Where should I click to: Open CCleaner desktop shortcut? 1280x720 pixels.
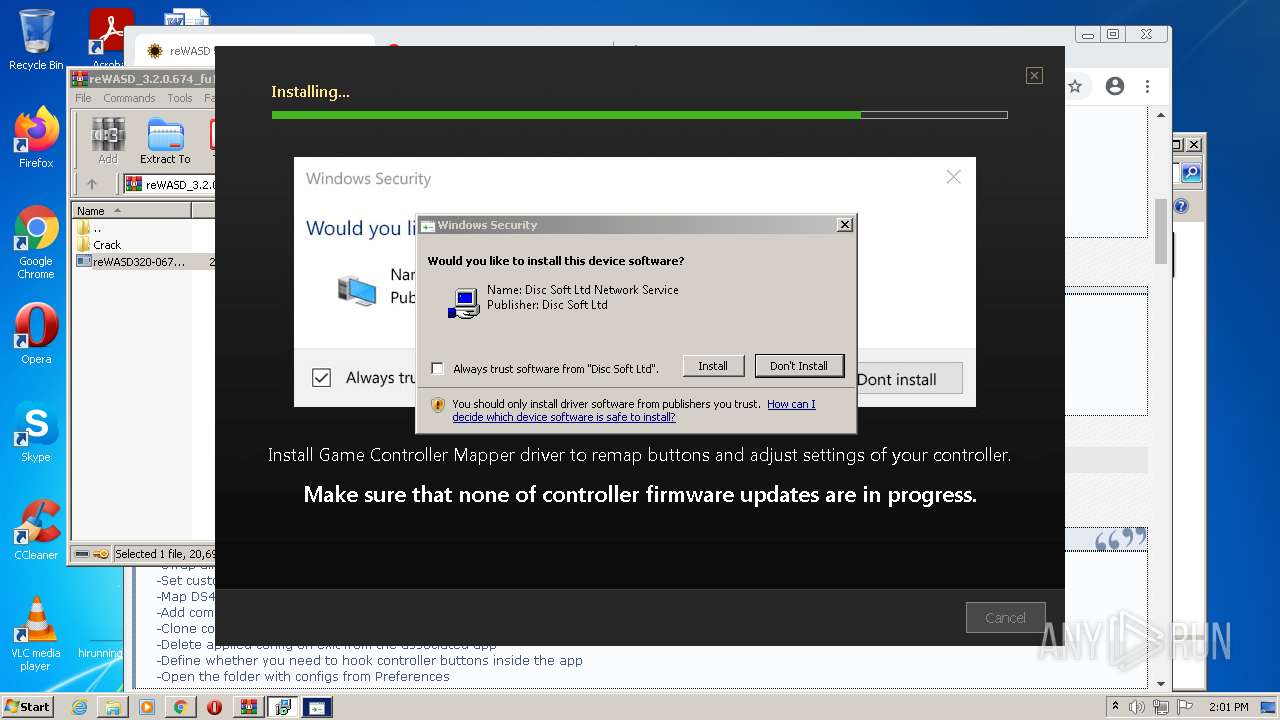tap(36, 531)
